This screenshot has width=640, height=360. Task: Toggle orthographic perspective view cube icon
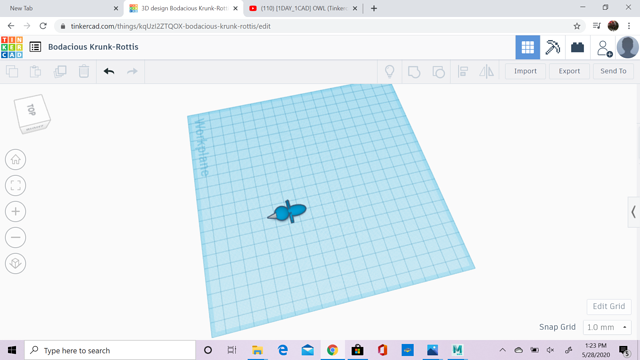pyautogui.click(x=16, y=263)
